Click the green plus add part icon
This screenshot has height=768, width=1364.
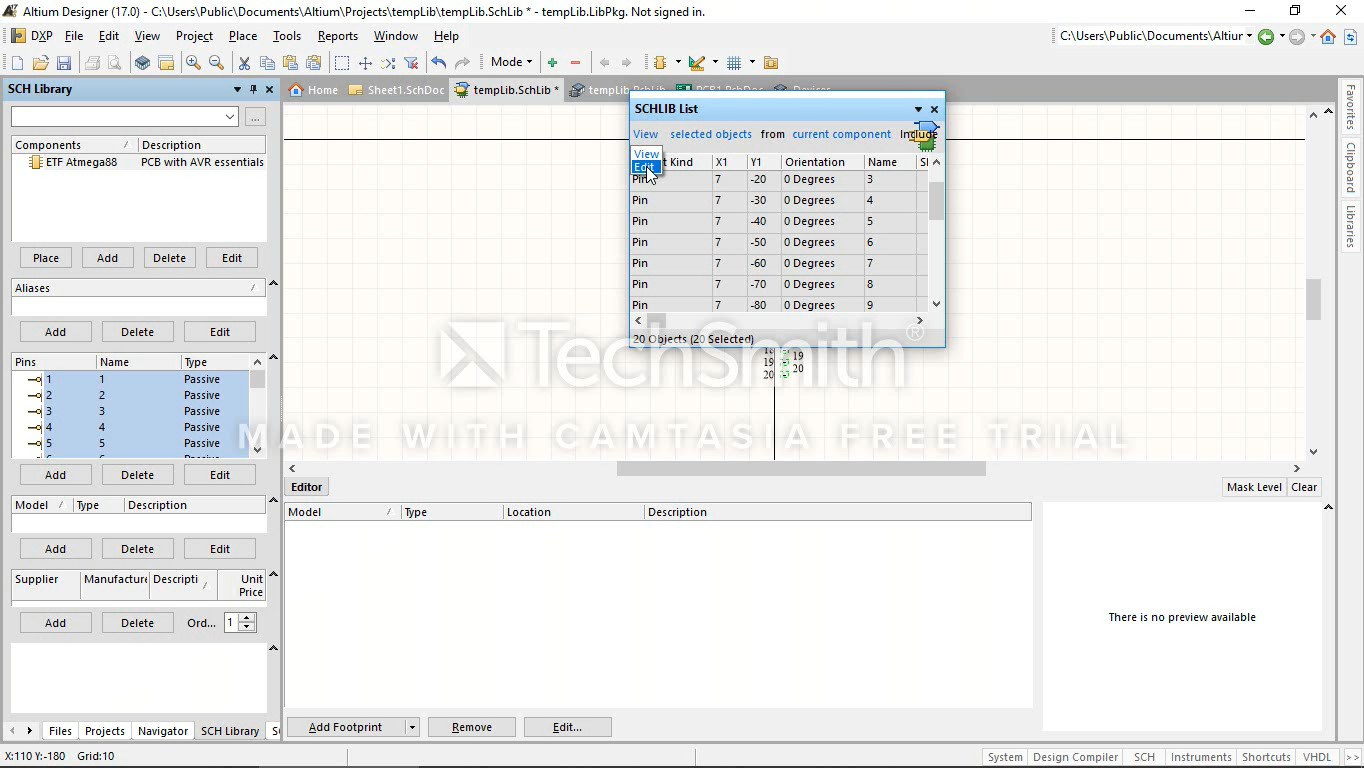(552, 63)
